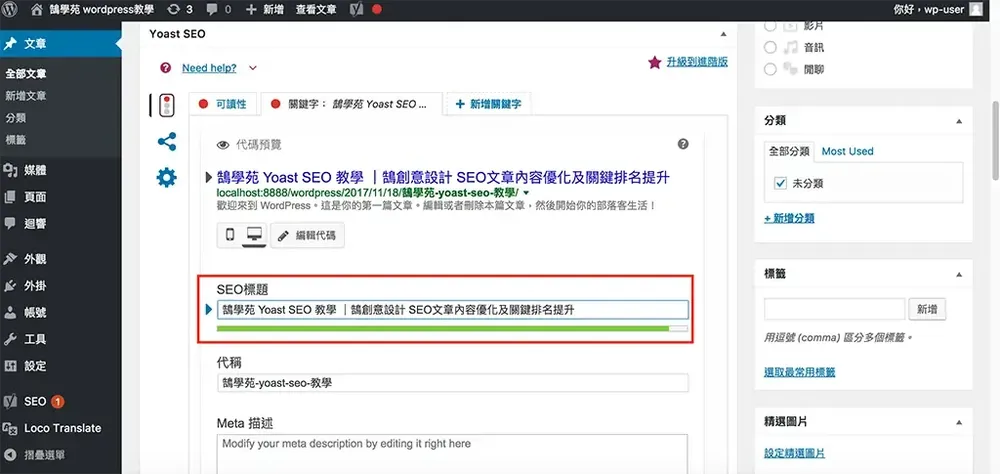Select the 音訊 post format radio

(770, 47)
